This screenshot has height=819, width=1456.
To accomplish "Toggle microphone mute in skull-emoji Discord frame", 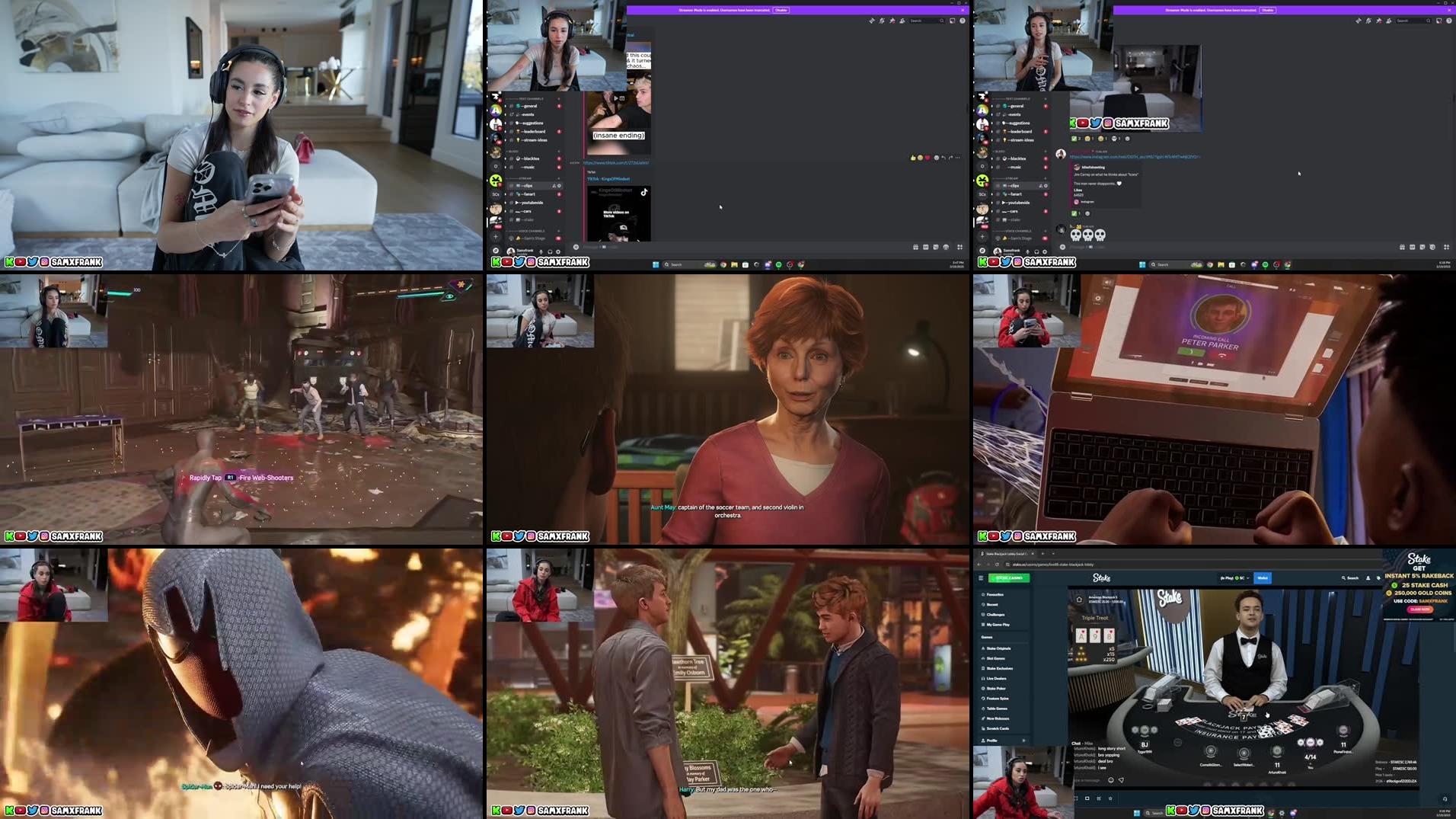I will (1027, 251).
